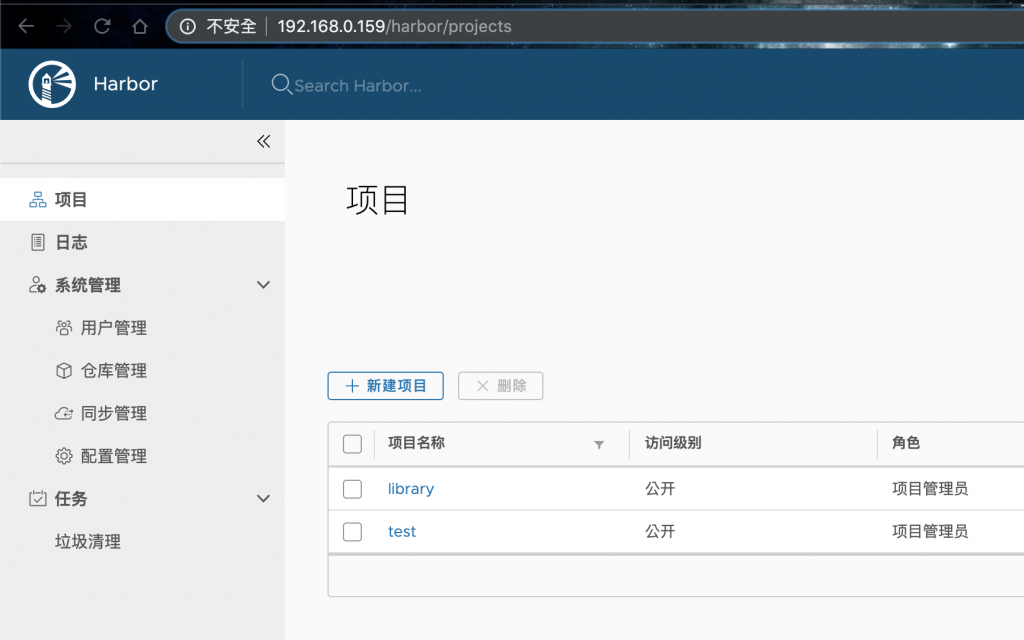Image resolution: width=1024 pixels, height=640 pixels.
Task: Click the search magnifier icon
Action: 281,84
